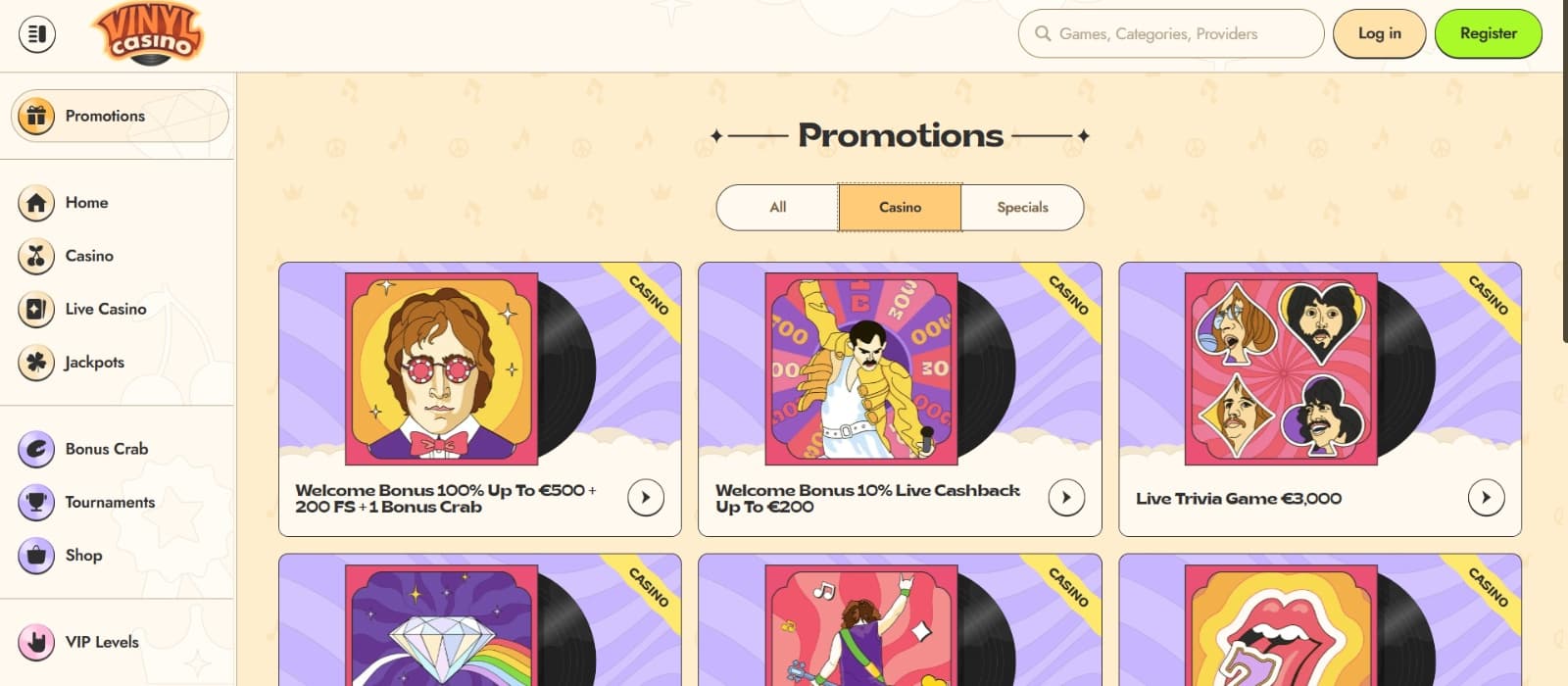Open Tournaments trophy icon
Image resolution: width=1568 pixels, height=686 pixels.
36,503
